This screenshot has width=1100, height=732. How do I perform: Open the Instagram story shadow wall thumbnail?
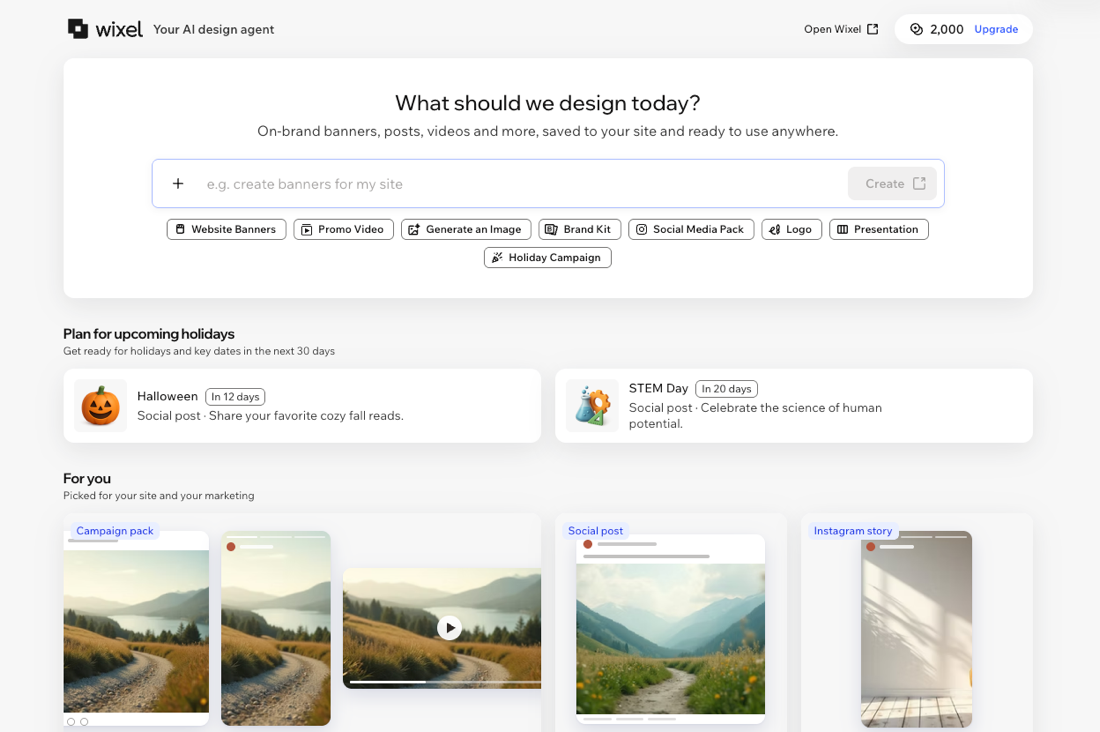click(x=916, y=629)
